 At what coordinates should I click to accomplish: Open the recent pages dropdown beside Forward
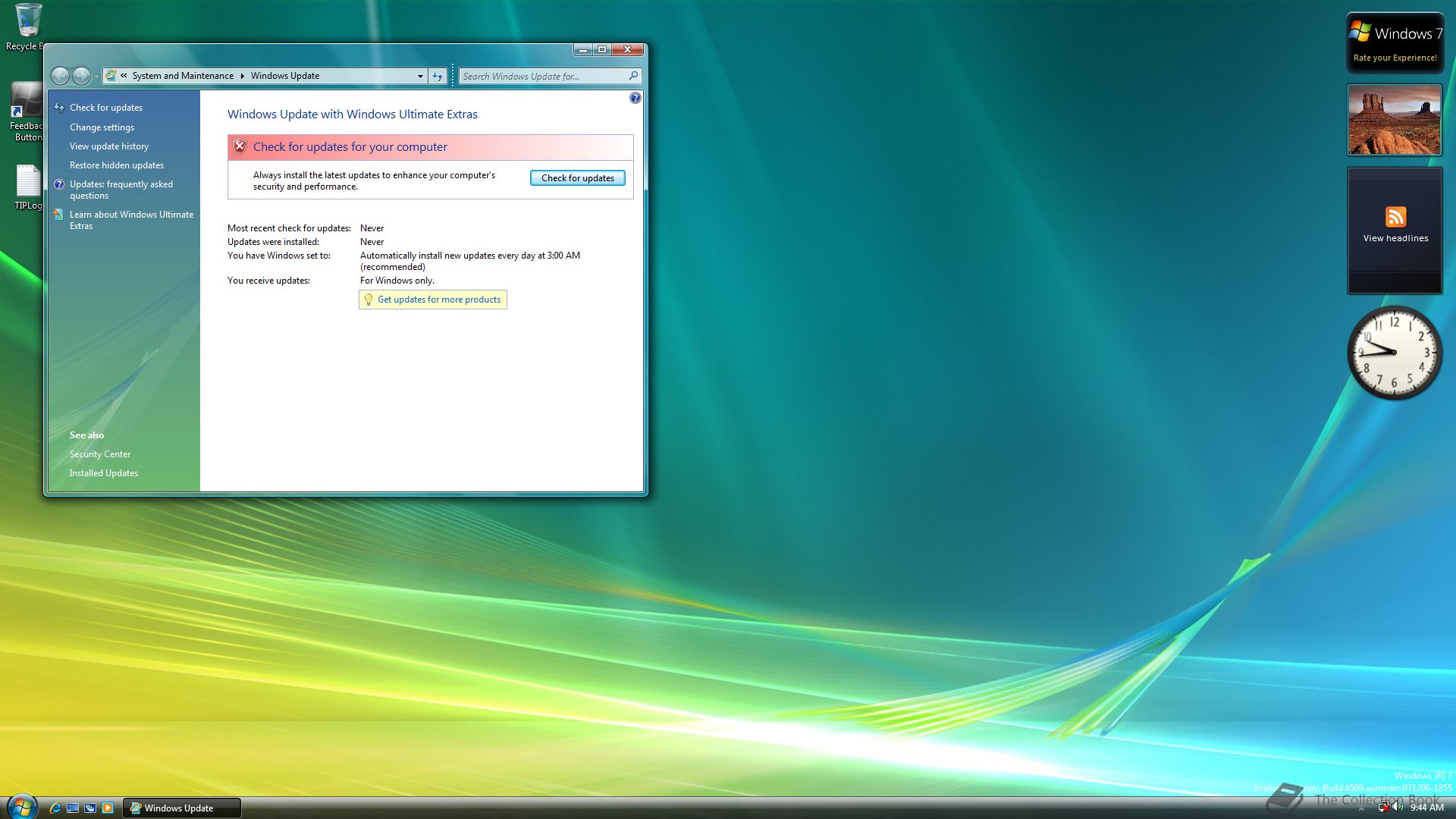pos(97,77)
